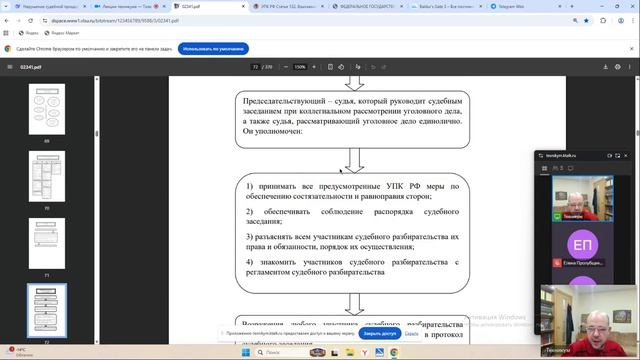Click the redo icon in PDF toolbar
Image resolution: width=640 pixels, height=360 pixels.
(x=384, y=67)
